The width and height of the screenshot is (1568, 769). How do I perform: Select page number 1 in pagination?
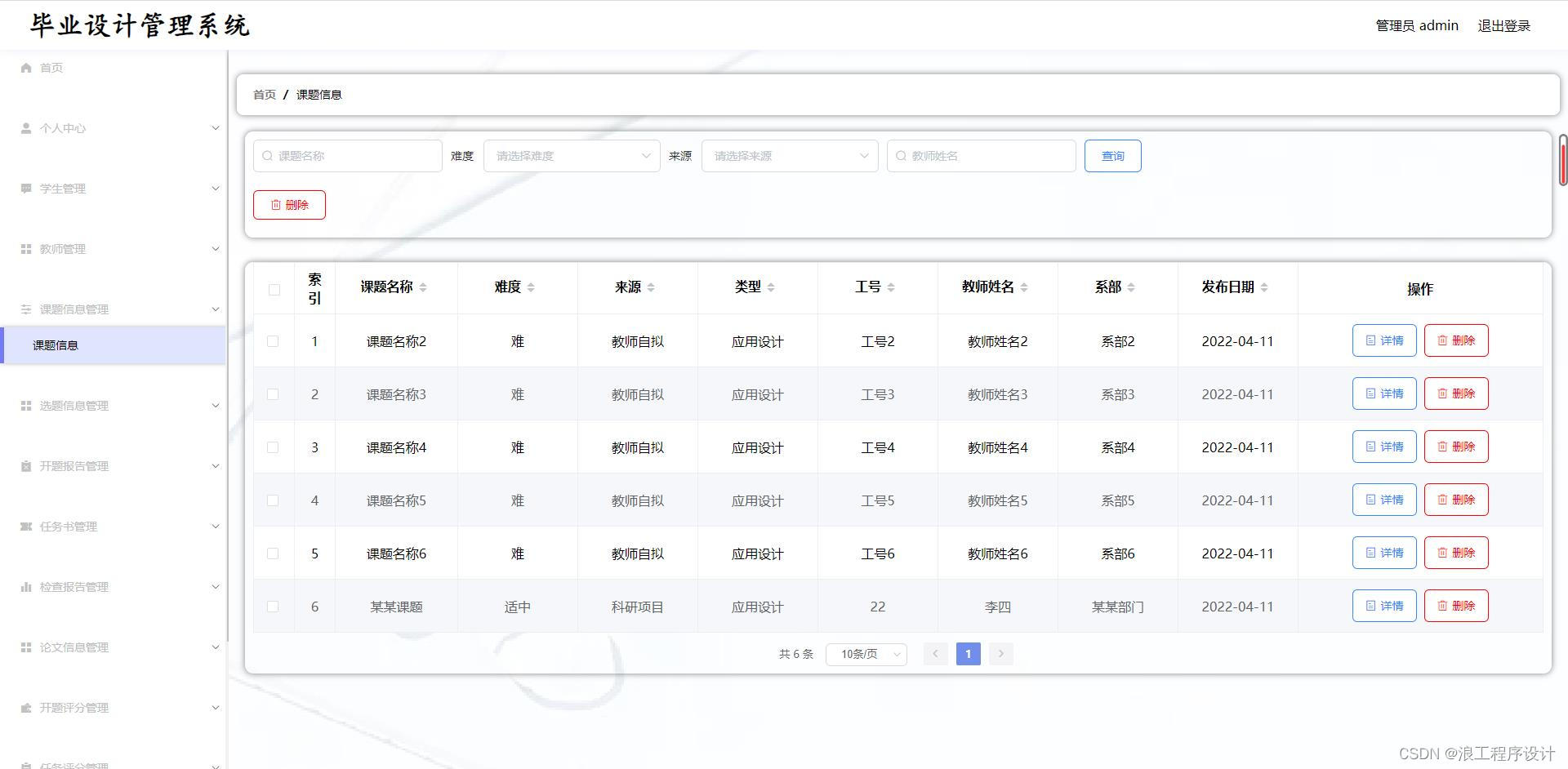click(x=969, y=654)
